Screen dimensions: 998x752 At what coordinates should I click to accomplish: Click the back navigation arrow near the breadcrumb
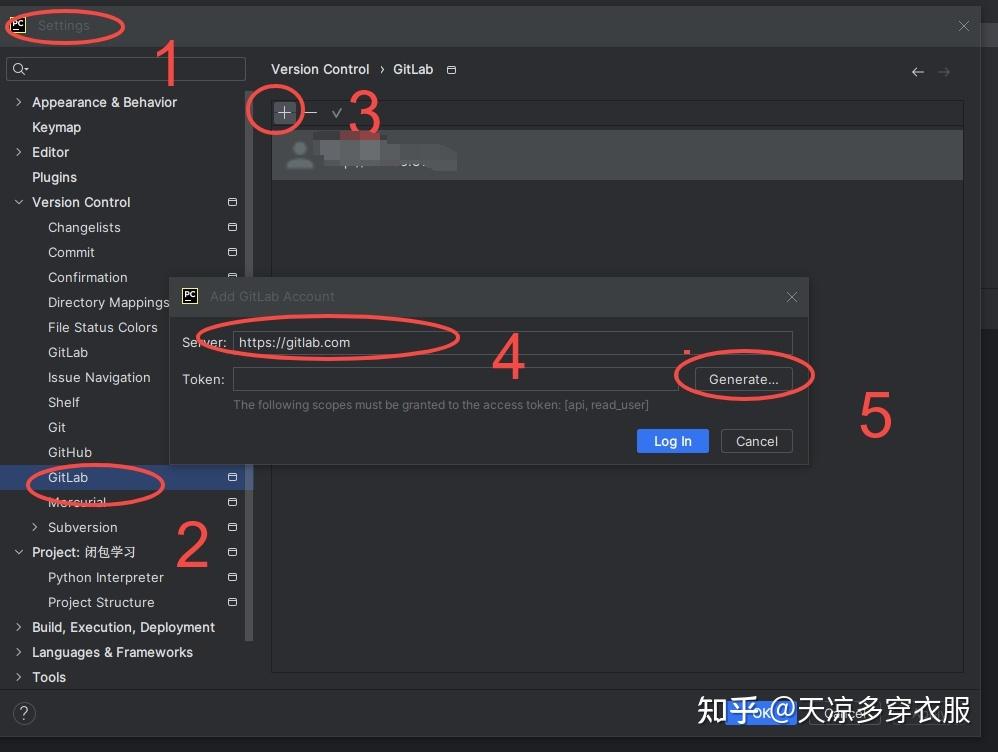pyautogui.click(x=917, y=71)
